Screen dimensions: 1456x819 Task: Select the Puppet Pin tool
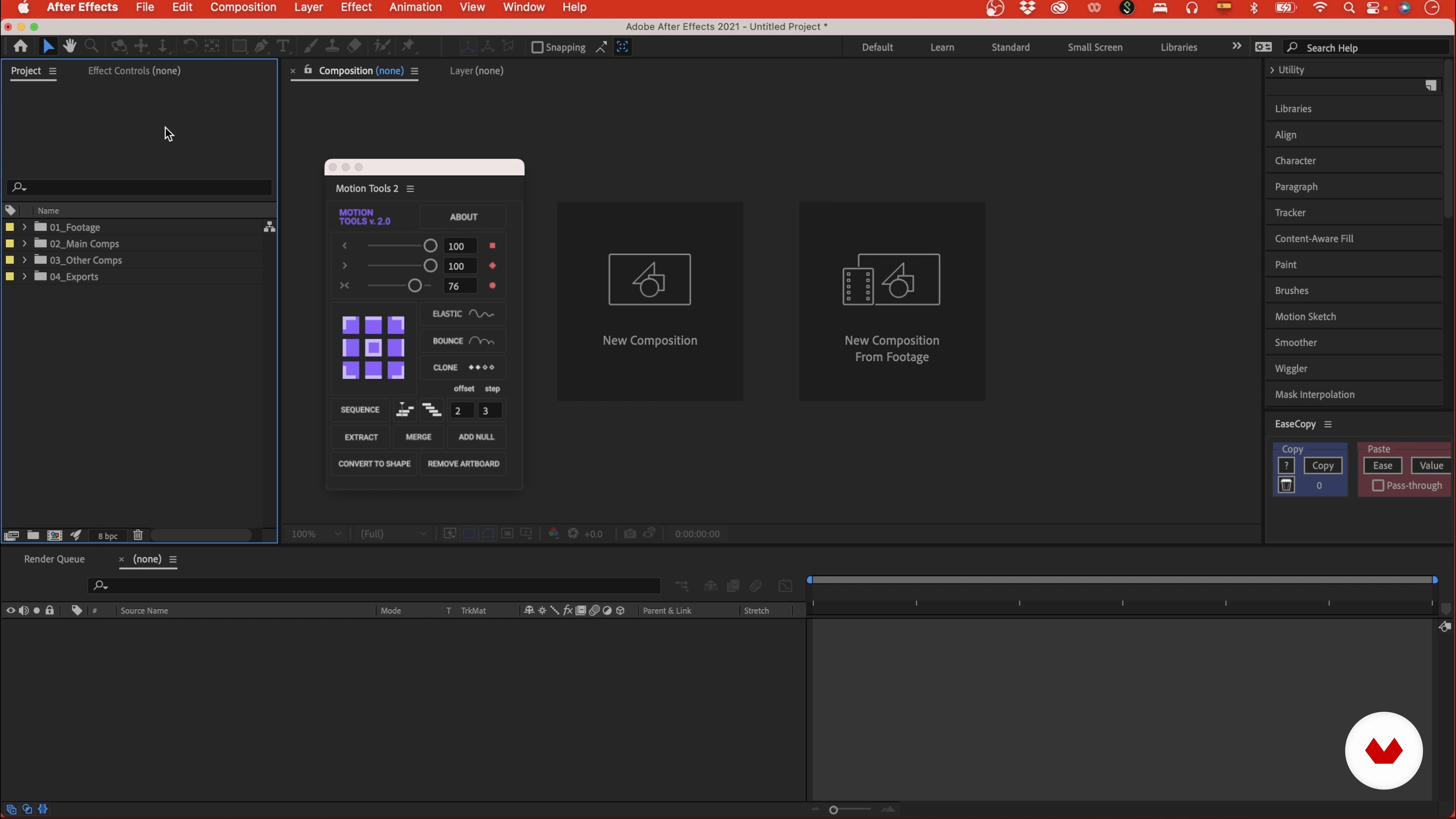click(x=409, y=46)
